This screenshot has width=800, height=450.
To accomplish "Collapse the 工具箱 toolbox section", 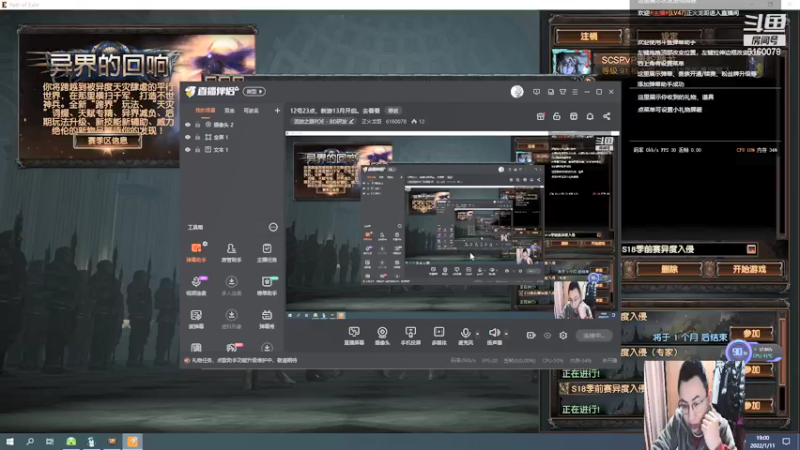I will 273,227.
